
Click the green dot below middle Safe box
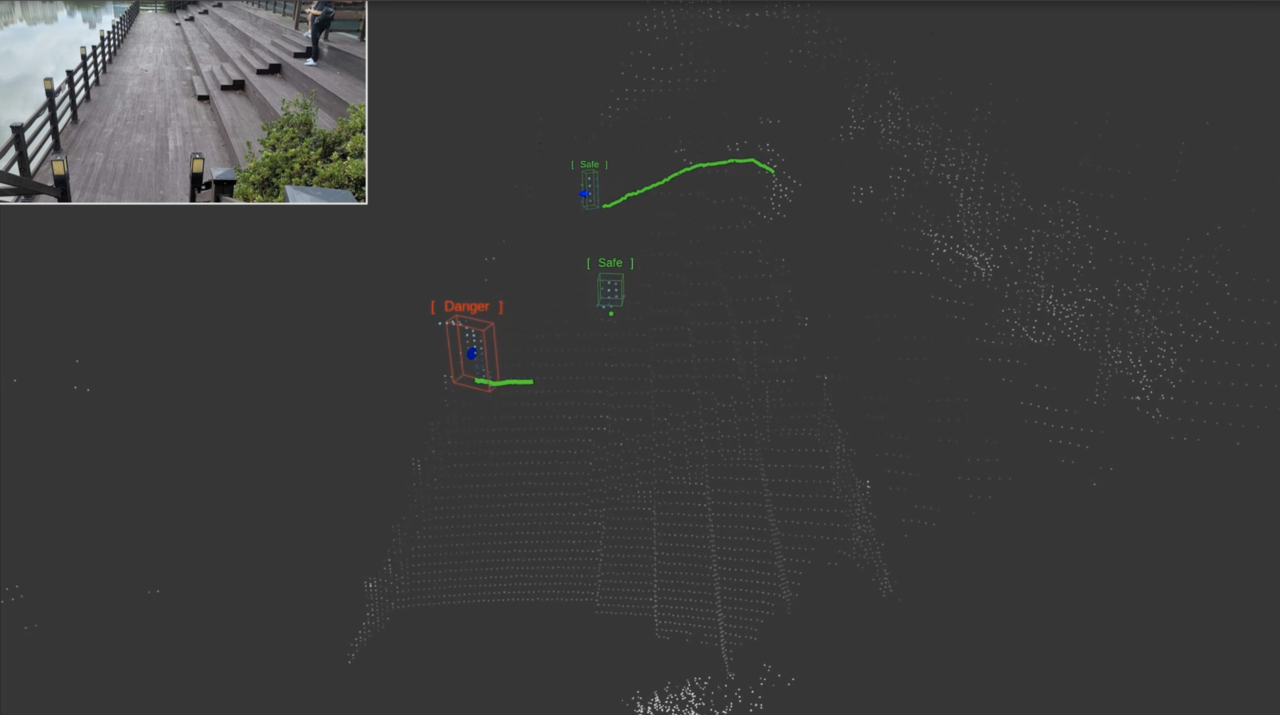coord(611,313)
